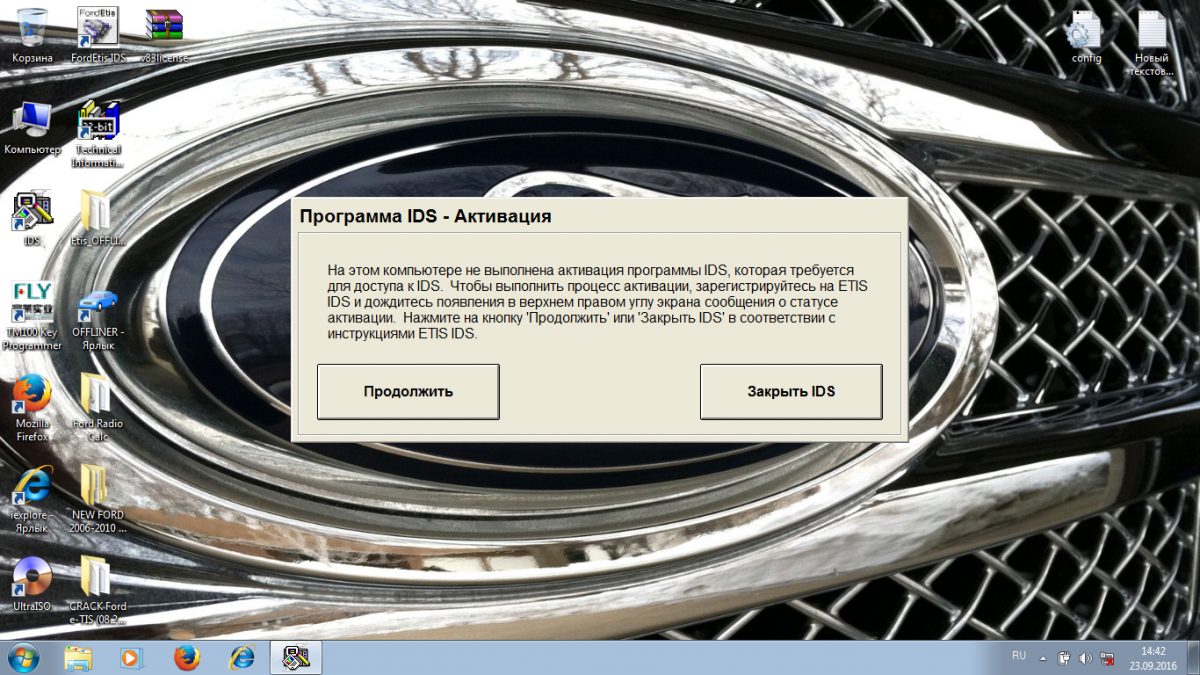The image size is (1200, 675).
Task: Open the Windows Start menu
Action: (23, 657)
